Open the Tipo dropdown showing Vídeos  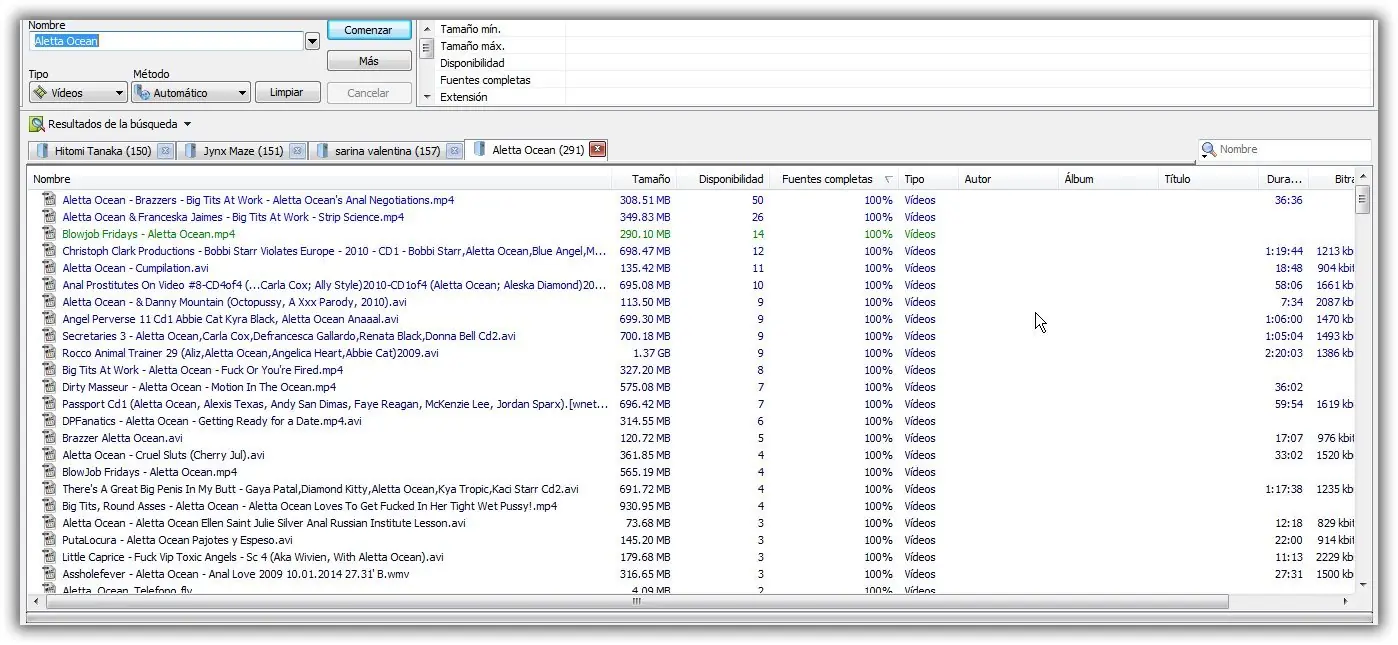coord(78,92)
